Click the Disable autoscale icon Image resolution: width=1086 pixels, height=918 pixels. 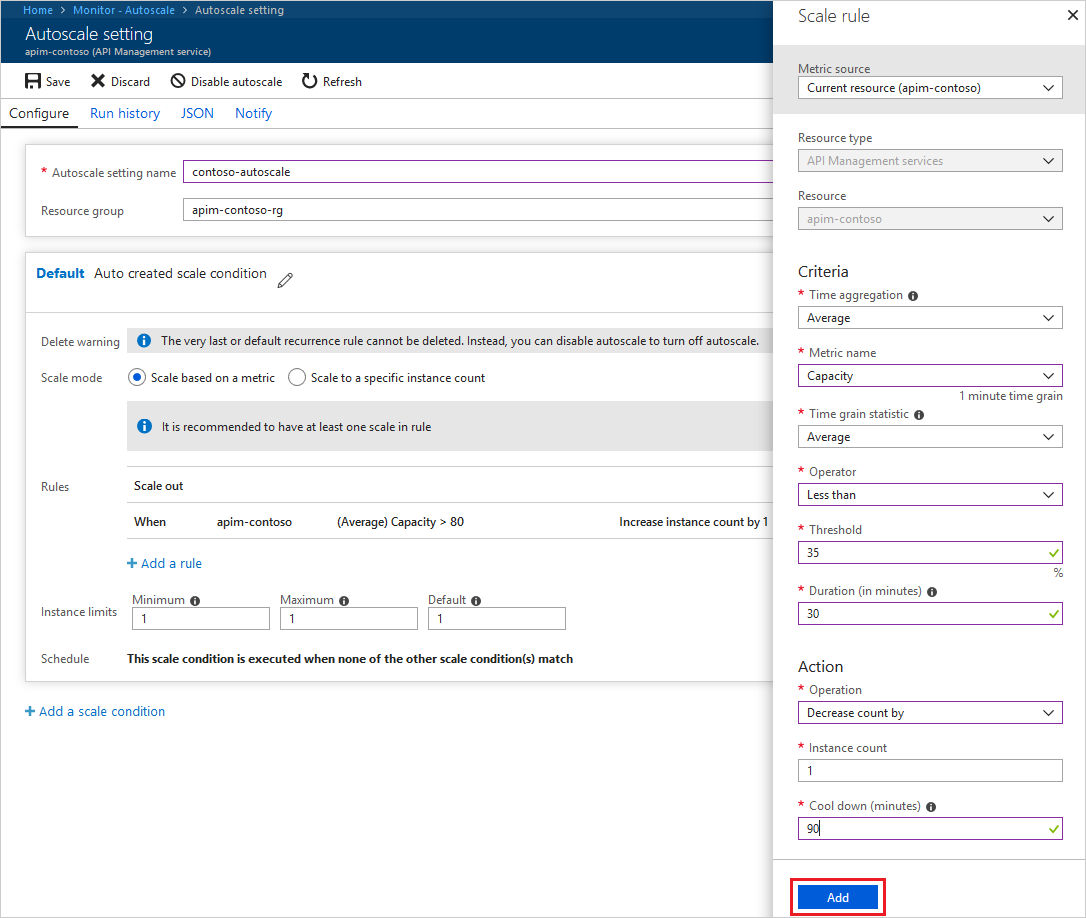pyautogui.click(x=178, y=81)
